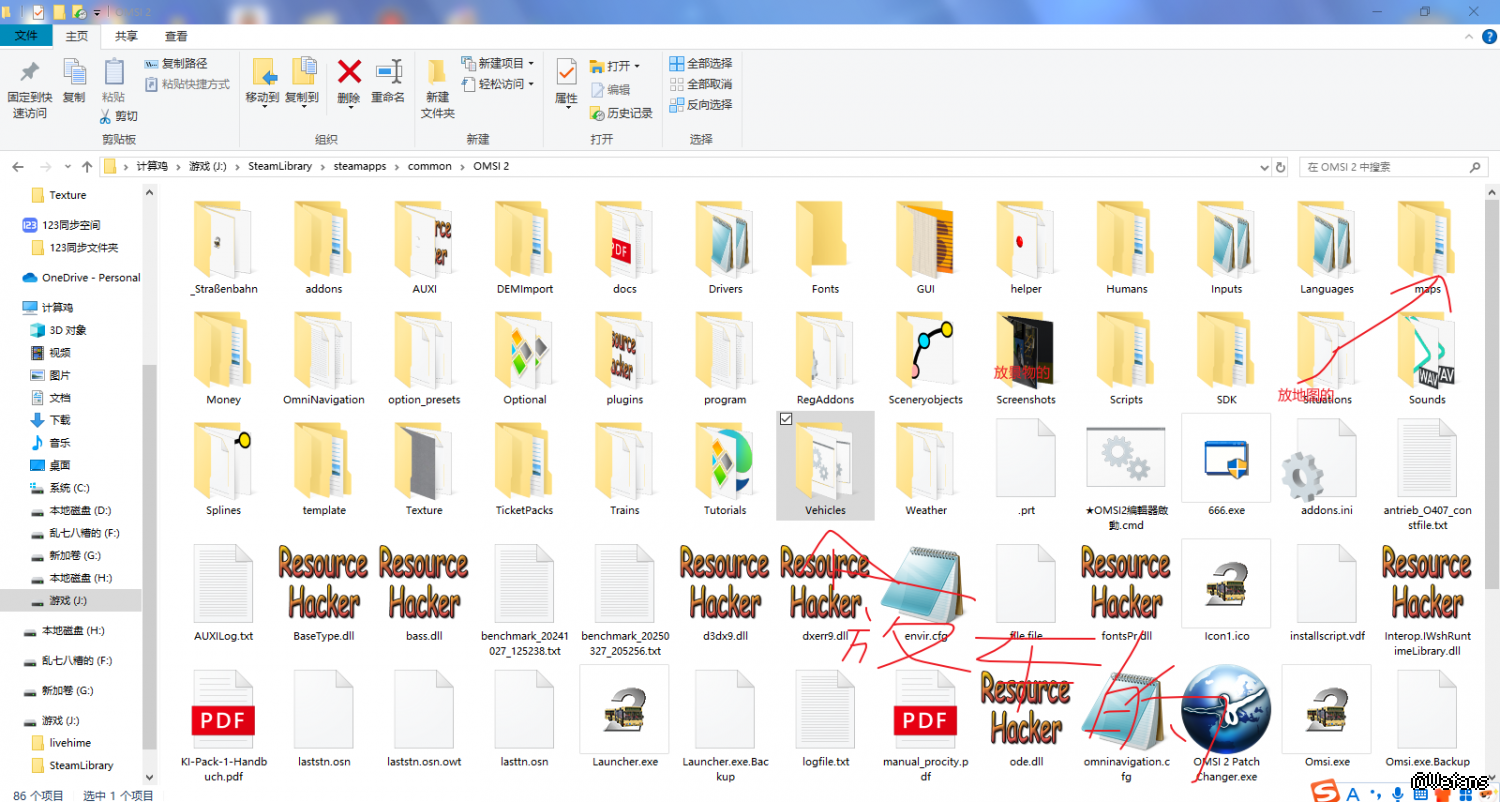Select the Sceneryobjects folder
This screenshot has height=802, width=1500.
point(926,358)
